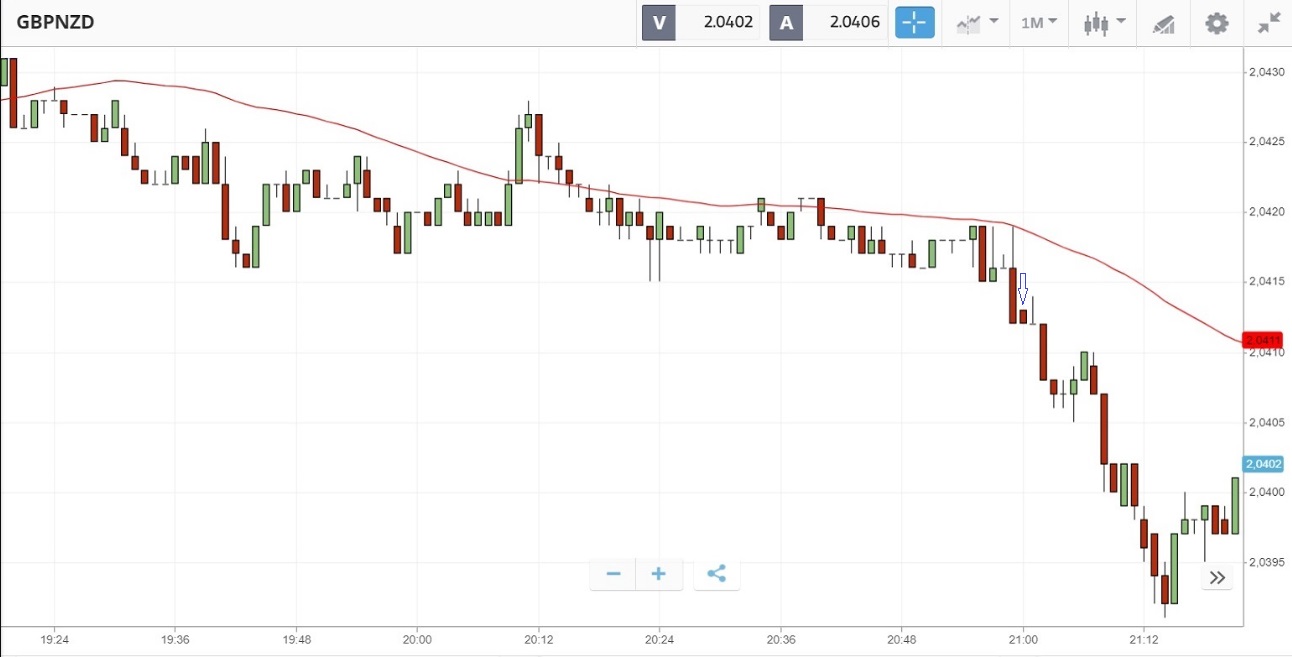Viewport: 1292px width, 657px height.
Task: Jump to latest candles with double-arrow button
Action: click(x=1216, y=577)
